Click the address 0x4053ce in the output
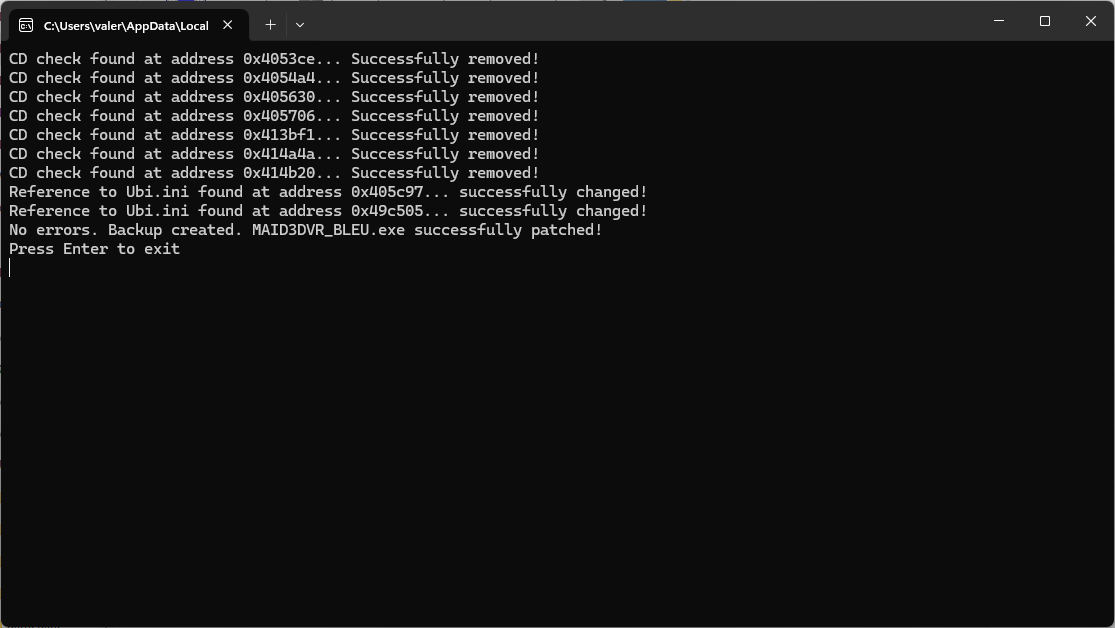 coord(279,59)
